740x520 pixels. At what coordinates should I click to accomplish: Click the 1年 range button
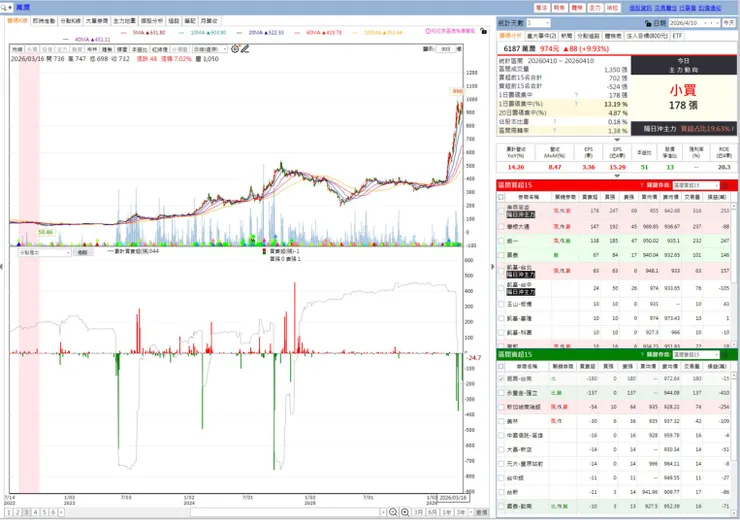click(446, 512)
